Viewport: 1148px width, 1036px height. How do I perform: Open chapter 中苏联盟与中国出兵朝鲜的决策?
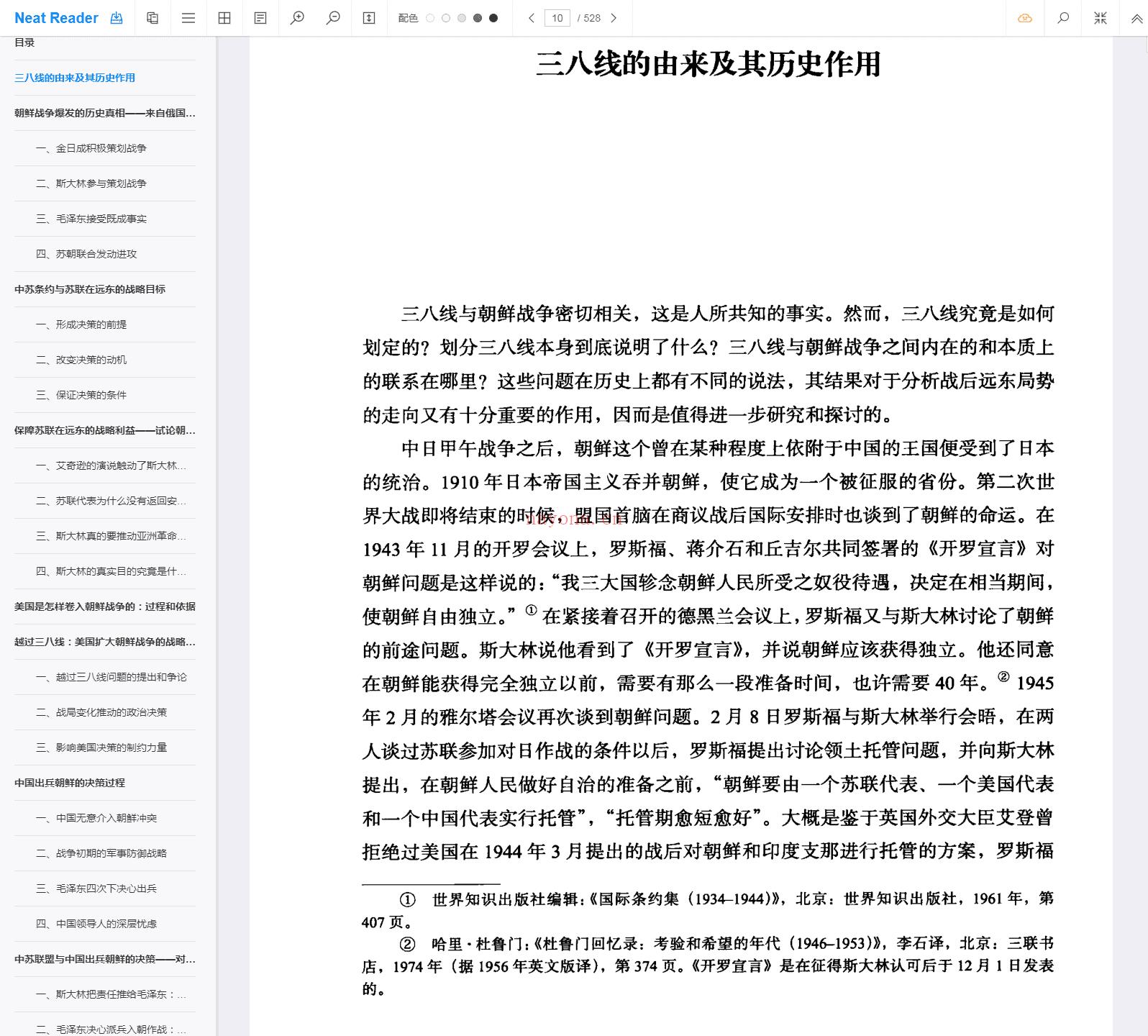pyautogui.click(x=105, y=959)
